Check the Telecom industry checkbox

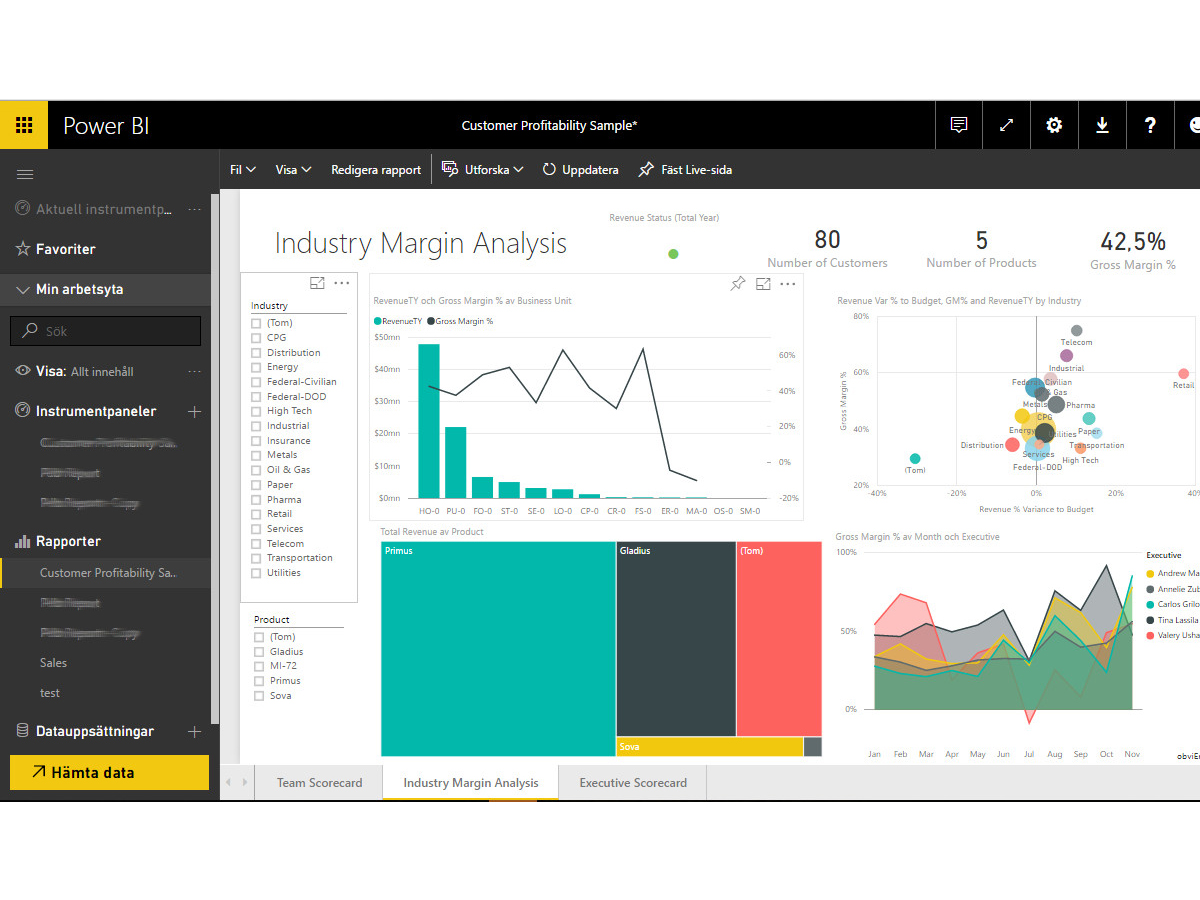coord(257,544)
